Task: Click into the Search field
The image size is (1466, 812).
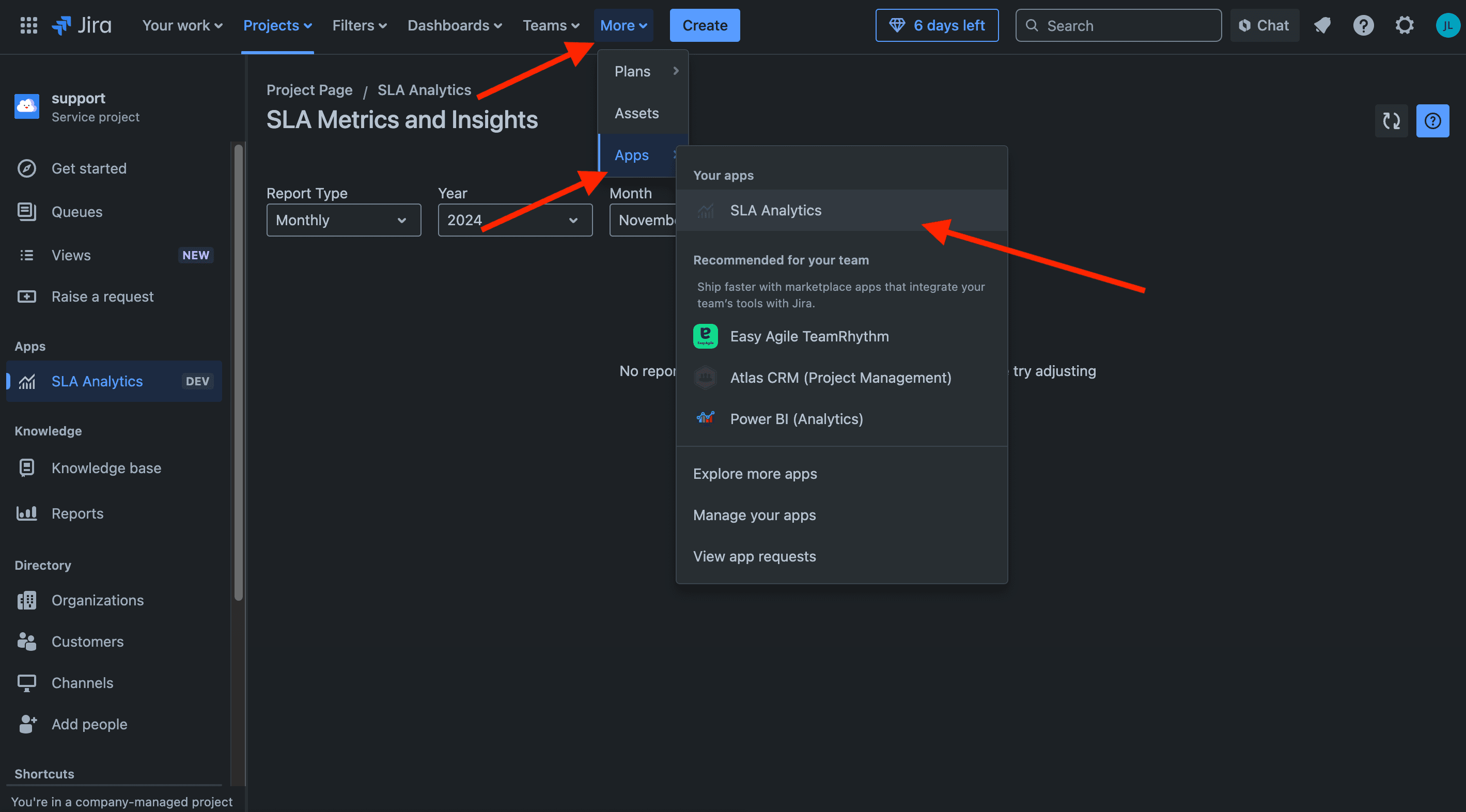Action: [x=1118, y=25]
